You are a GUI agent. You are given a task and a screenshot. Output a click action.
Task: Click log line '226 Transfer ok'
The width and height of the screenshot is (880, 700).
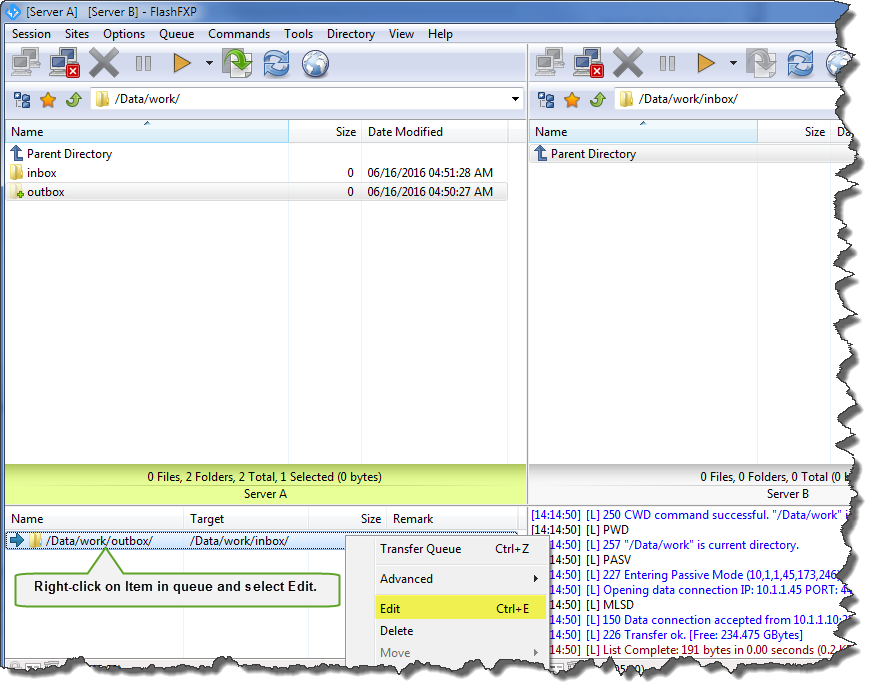pos(676,635)
